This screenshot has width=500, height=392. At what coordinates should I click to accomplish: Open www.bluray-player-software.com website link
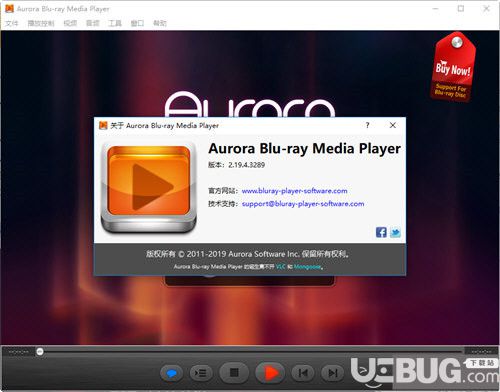(x=294, y=191)
